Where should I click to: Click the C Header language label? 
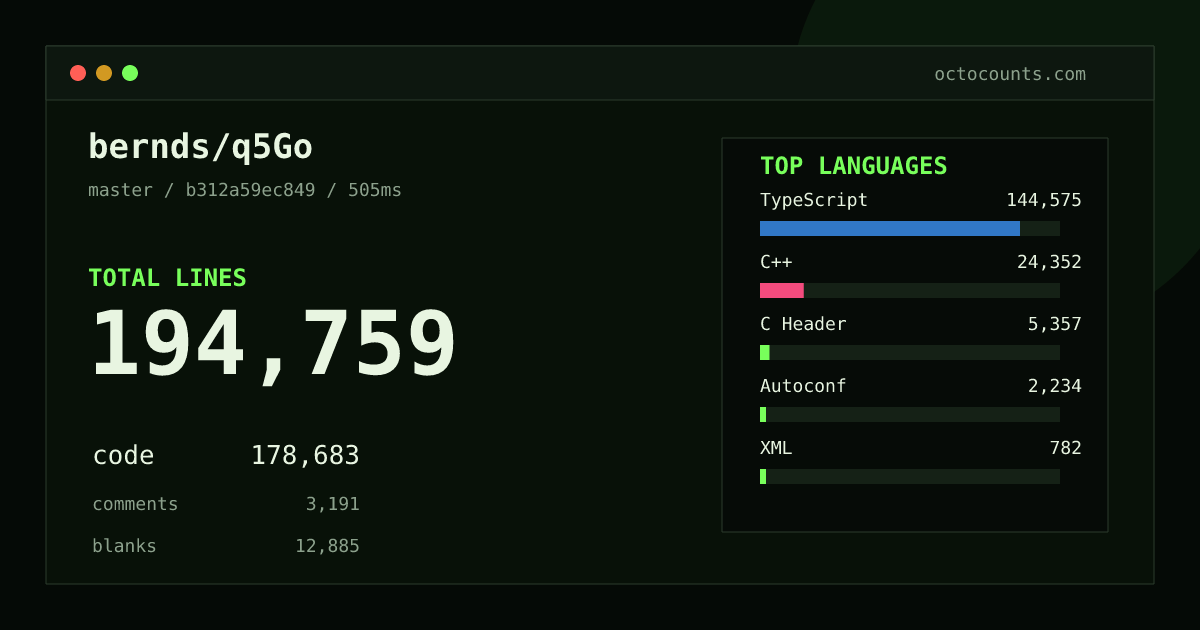[803, 324]
